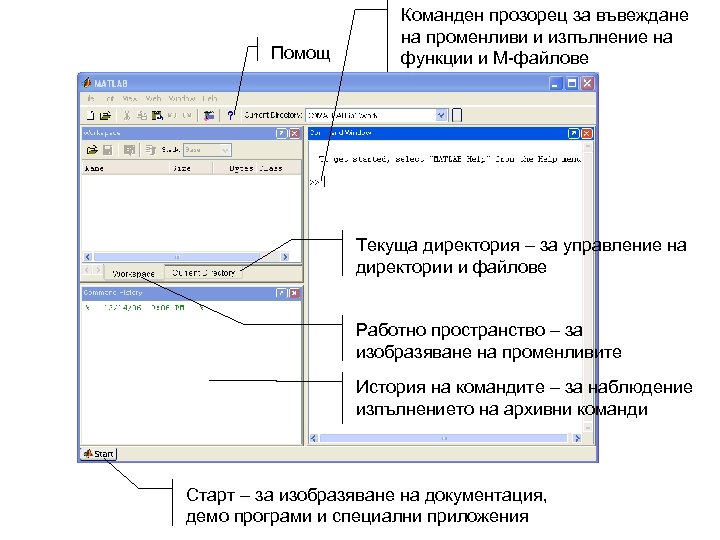This screenshot has height=540, width=720.
Task: Click the MATLAB Start button
Action: tap(99, 454)
